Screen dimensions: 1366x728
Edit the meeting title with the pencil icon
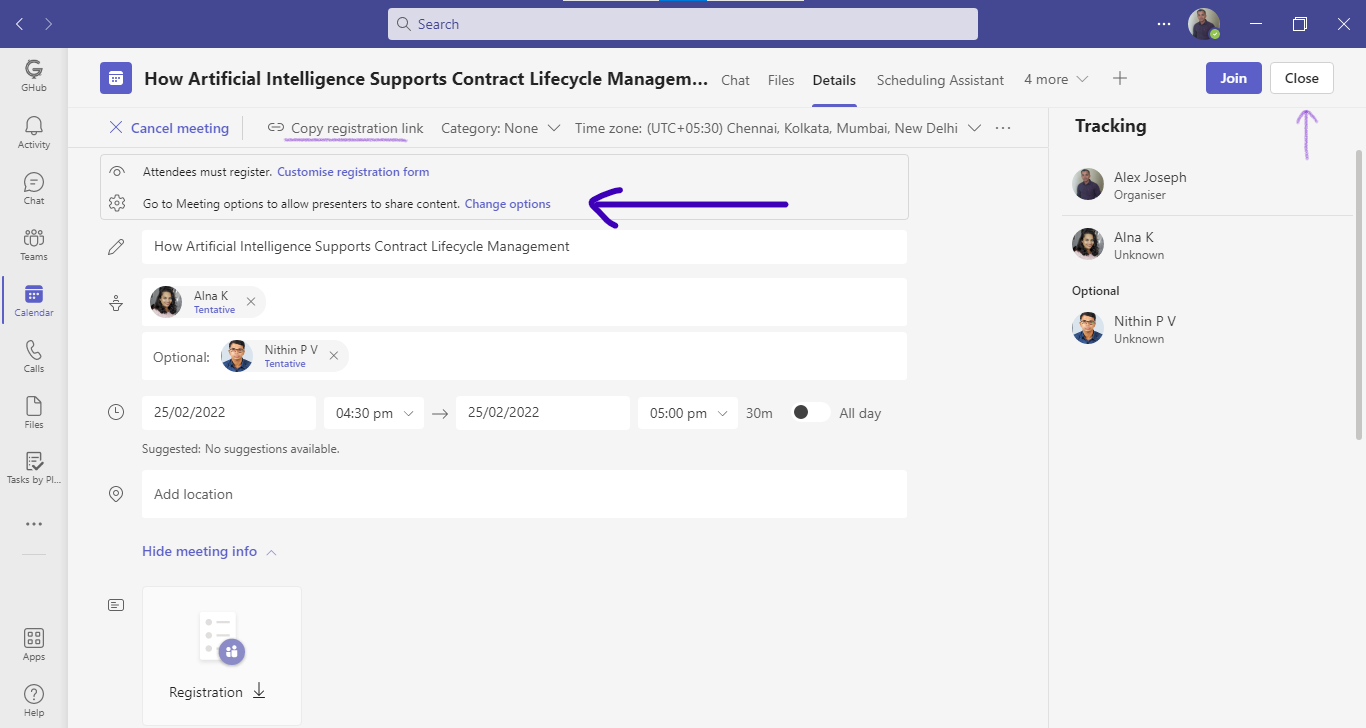click(x=116, y=246)
